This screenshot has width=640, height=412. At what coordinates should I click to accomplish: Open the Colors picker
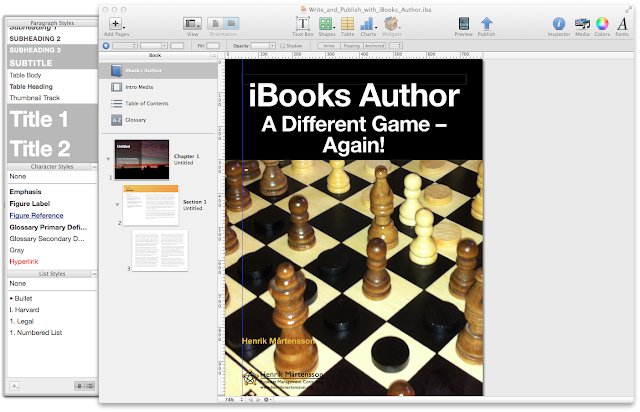tap(602, 24)
